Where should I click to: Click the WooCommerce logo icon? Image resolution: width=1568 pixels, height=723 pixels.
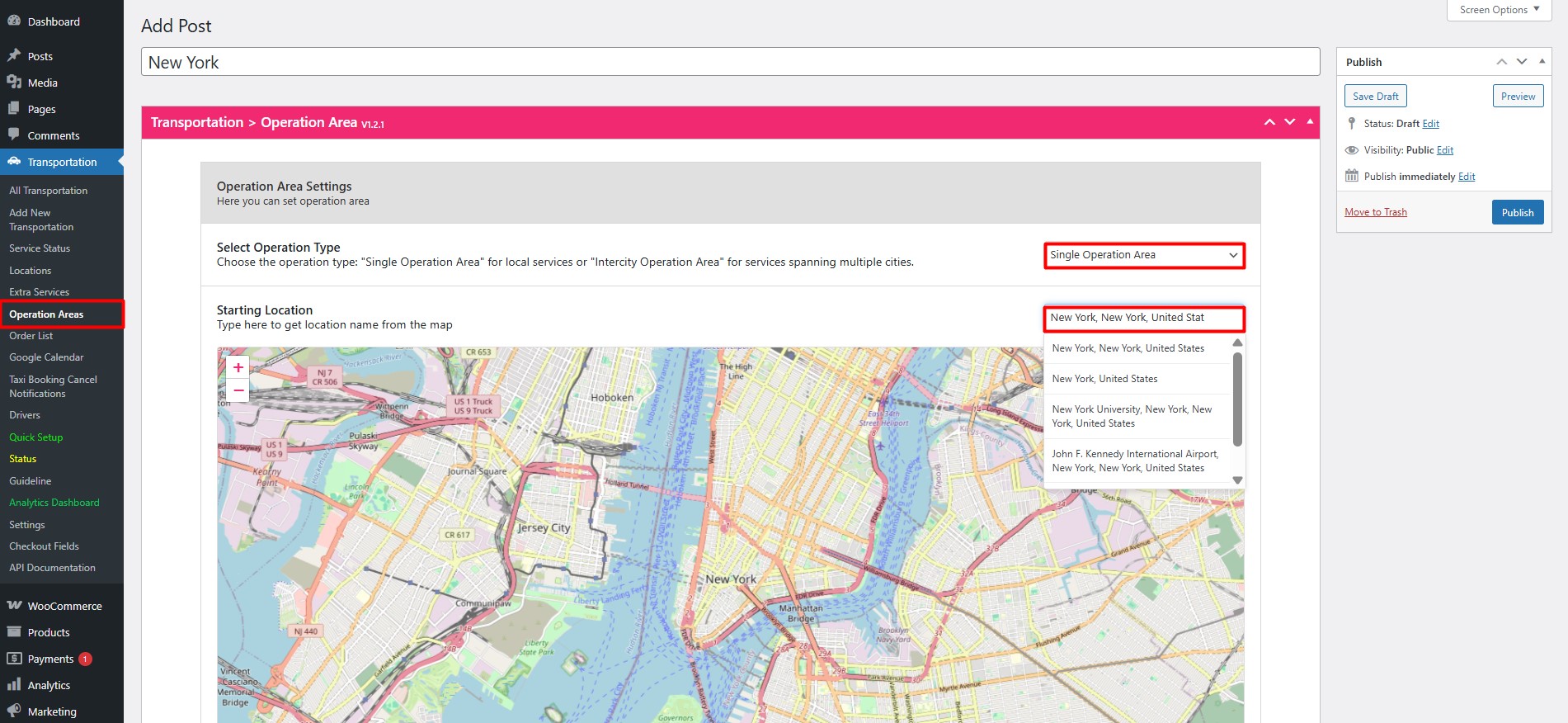[x=14, y=606]
